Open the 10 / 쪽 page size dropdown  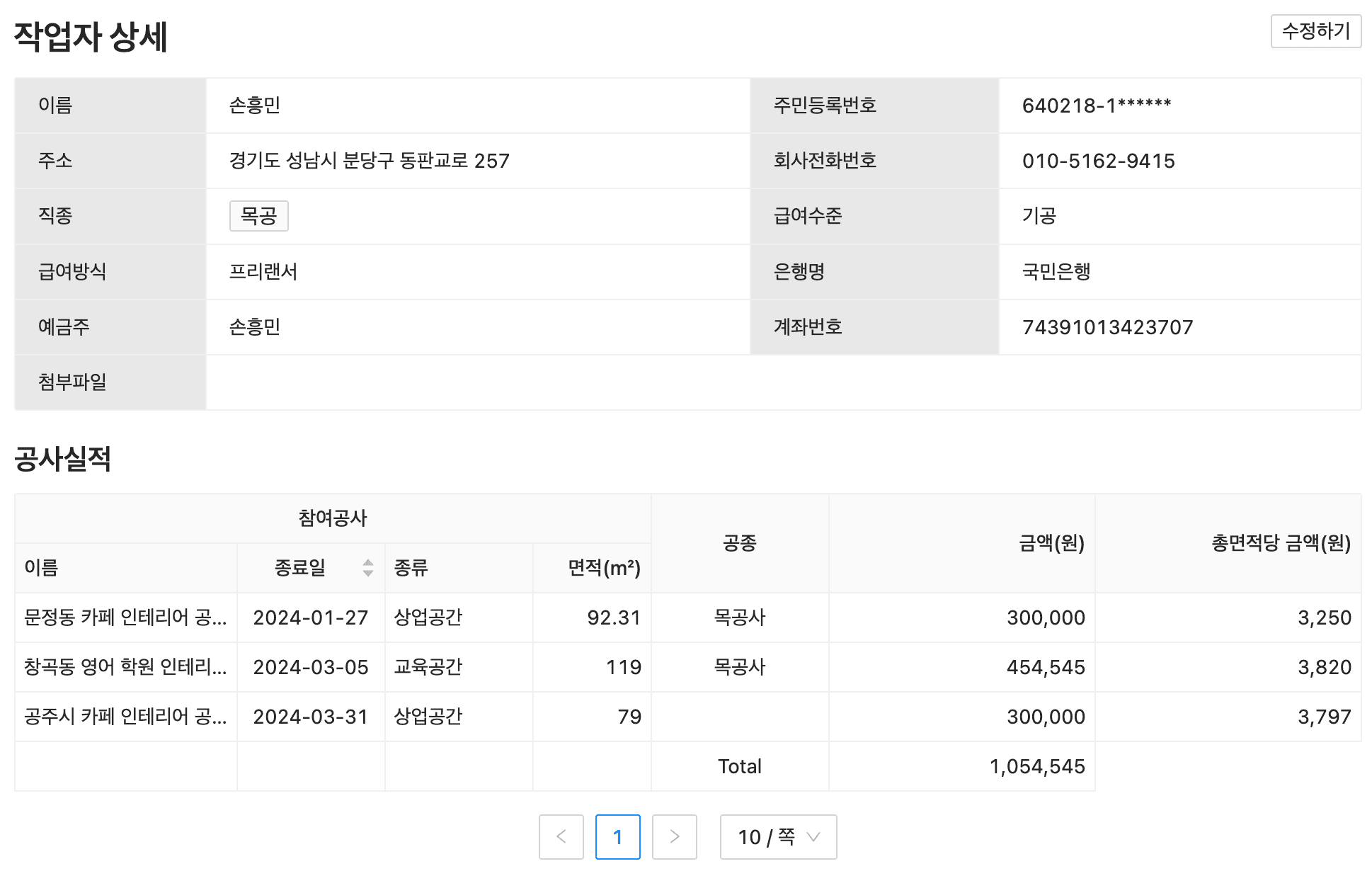click(x=778, y=837)
